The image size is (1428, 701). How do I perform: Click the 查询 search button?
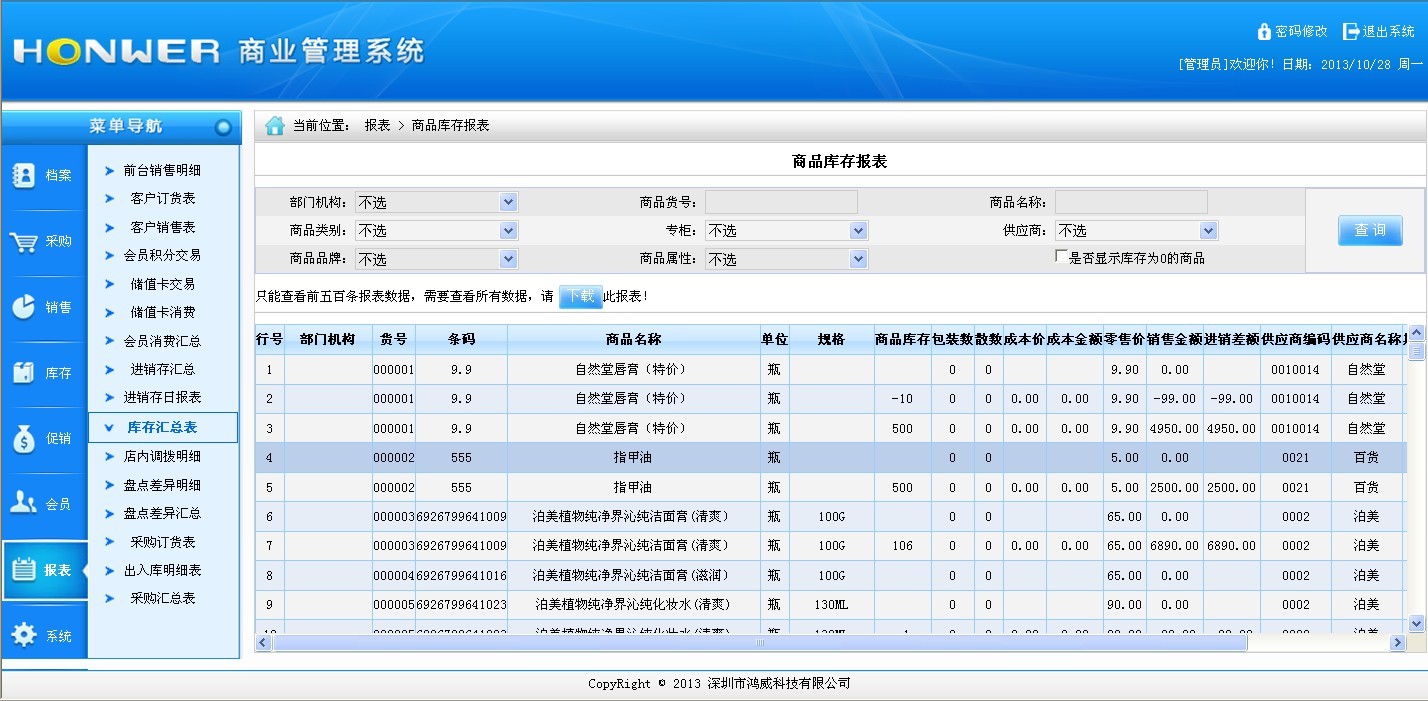coord(1370,230)
